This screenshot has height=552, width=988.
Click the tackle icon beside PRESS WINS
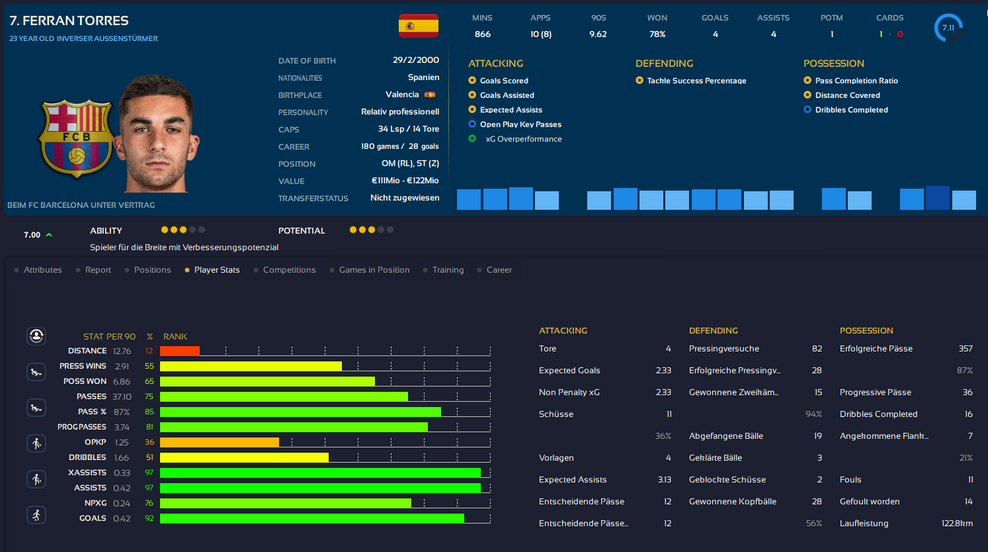click(x=36, y=373)
